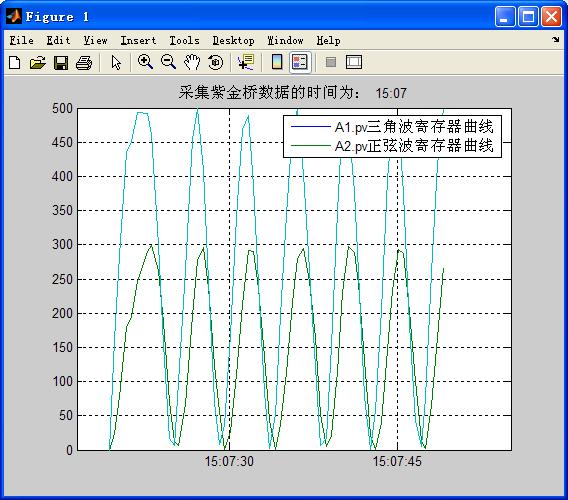Save figure with the floppy disk icon
Screen dimensions: 568x500
pyautogui.click(x=61, y=62)
